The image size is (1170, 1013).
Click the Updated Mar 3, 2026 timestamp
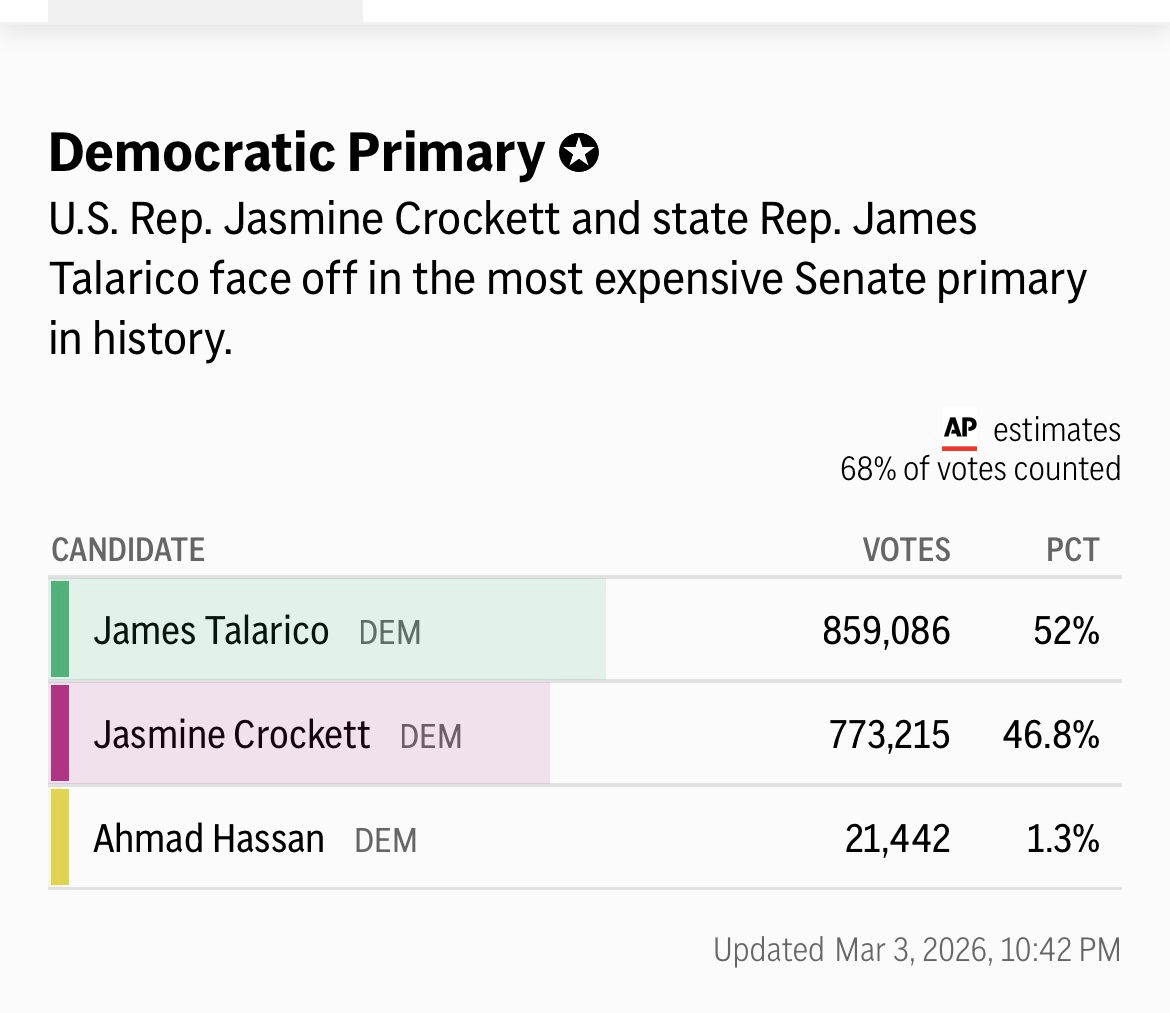pos(917,949)
